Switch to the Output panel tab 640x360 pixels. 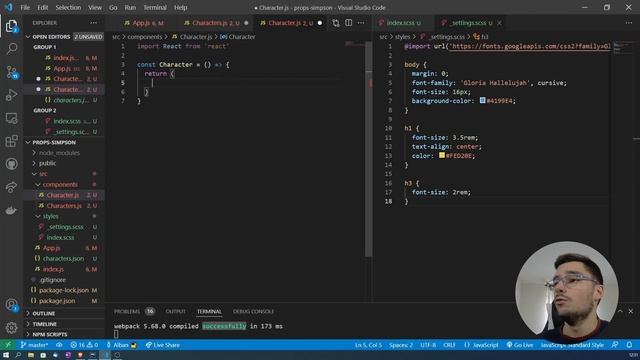(x=176, y=311)
